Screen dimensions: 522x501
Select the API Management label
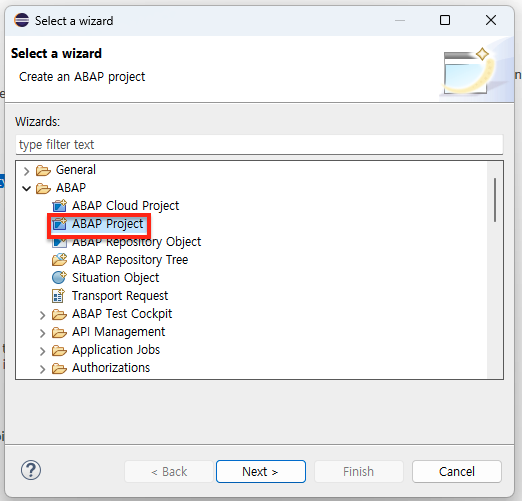118,332
